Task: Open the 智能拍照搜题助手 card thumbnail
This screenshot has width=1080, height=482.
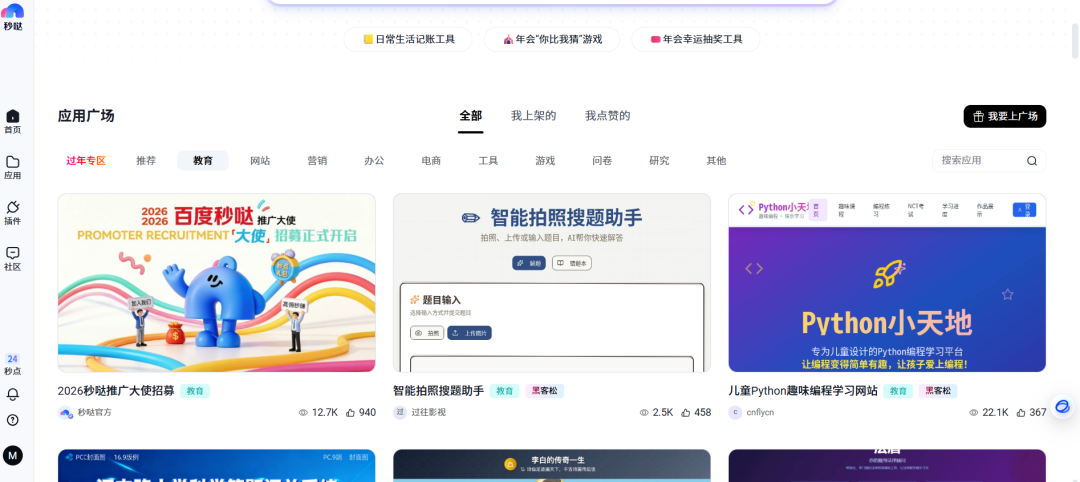Action: click(552, 282)
